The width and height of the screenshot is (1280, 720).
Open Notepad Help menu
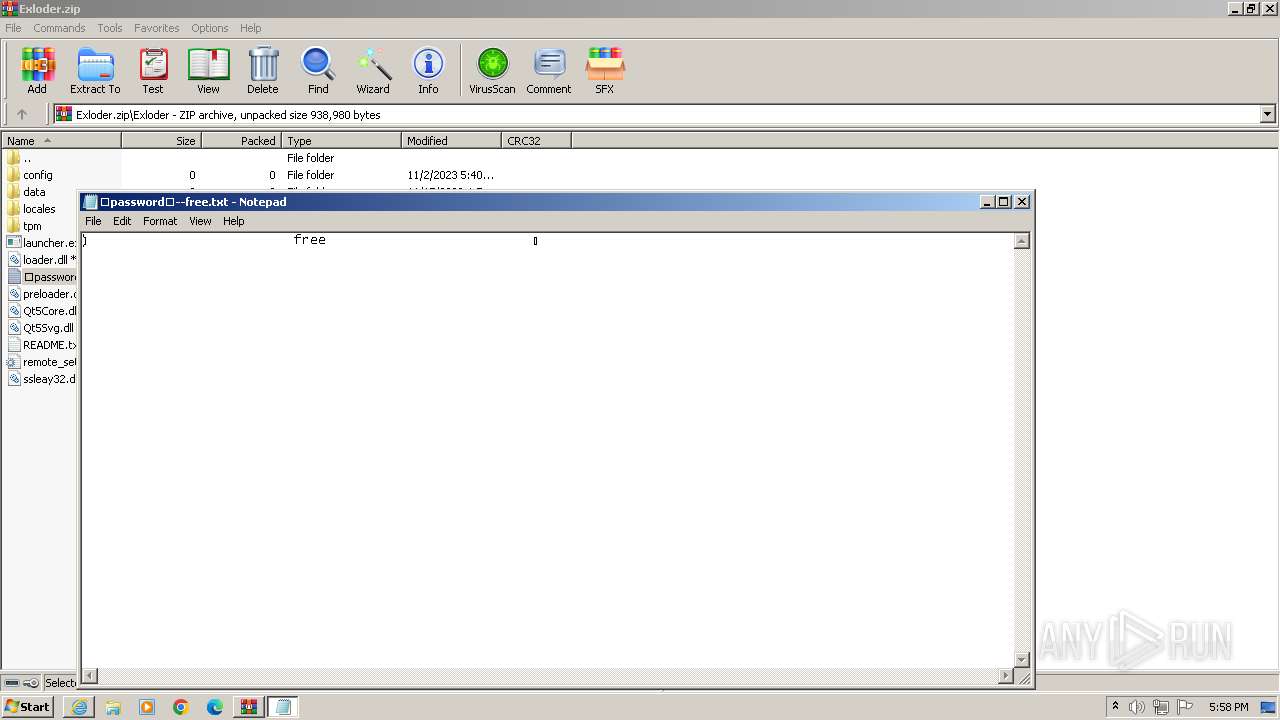(x=234, y=221)
